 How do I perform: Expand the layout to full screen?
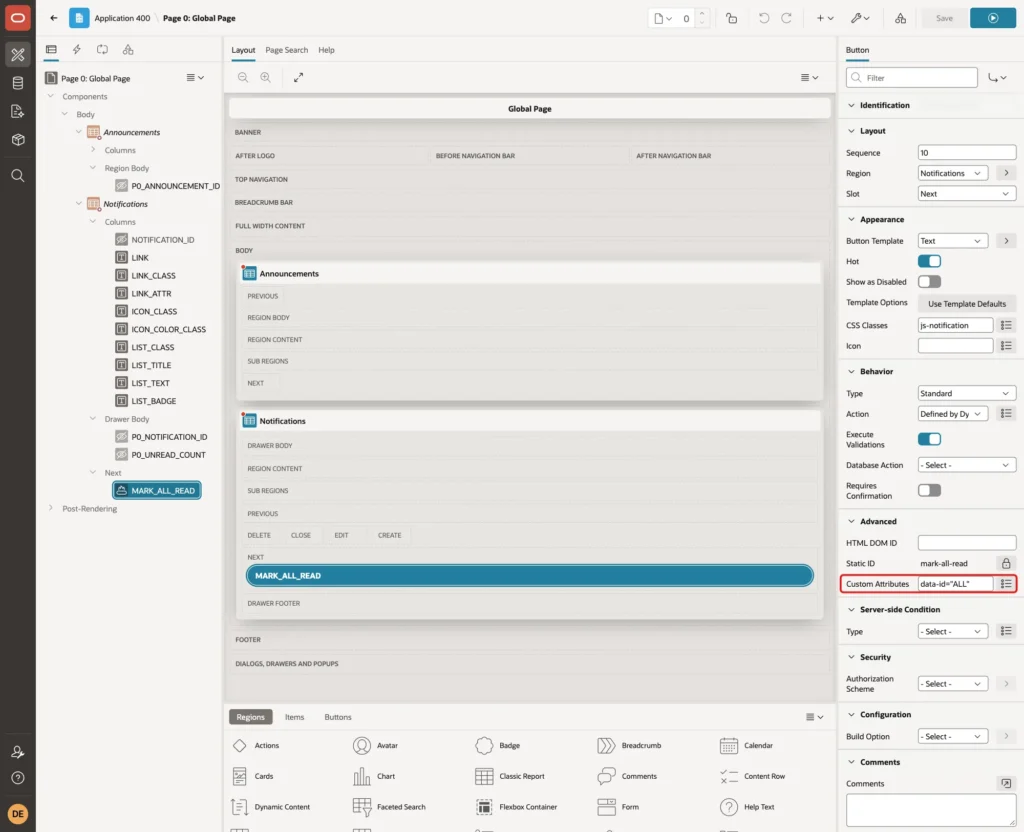(298, 77)
